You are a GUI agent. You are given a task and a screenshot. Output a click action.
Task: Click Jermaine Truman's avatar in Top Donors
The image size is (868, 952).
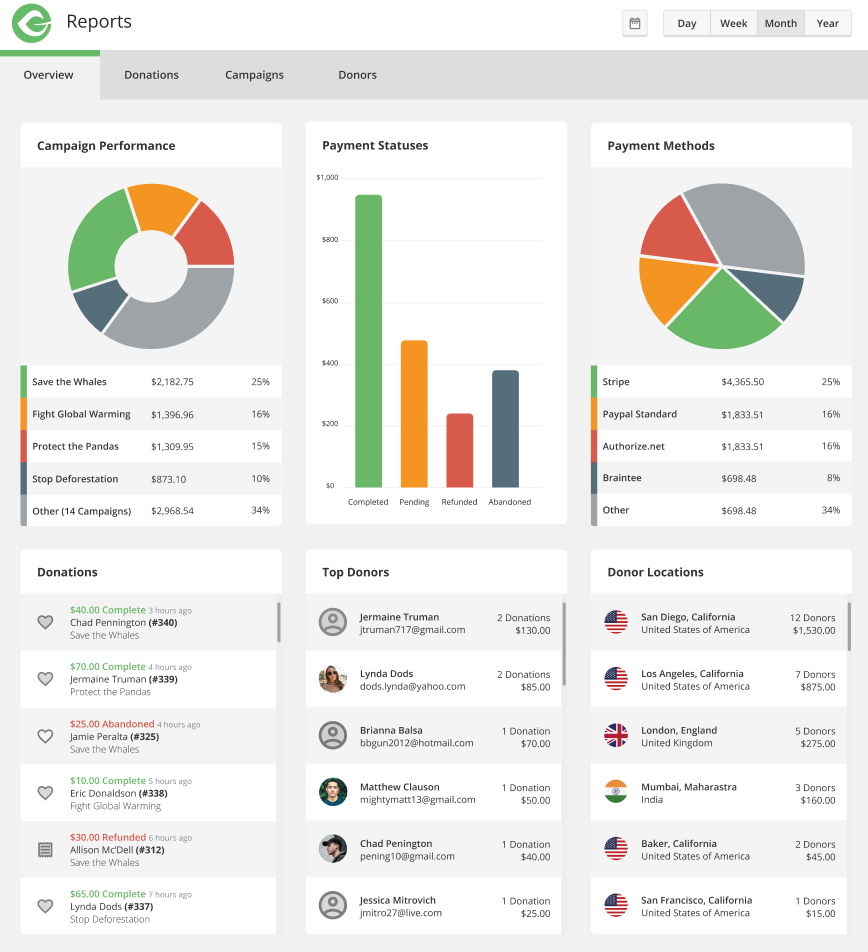pyautogui.click(x=333, y=621)
